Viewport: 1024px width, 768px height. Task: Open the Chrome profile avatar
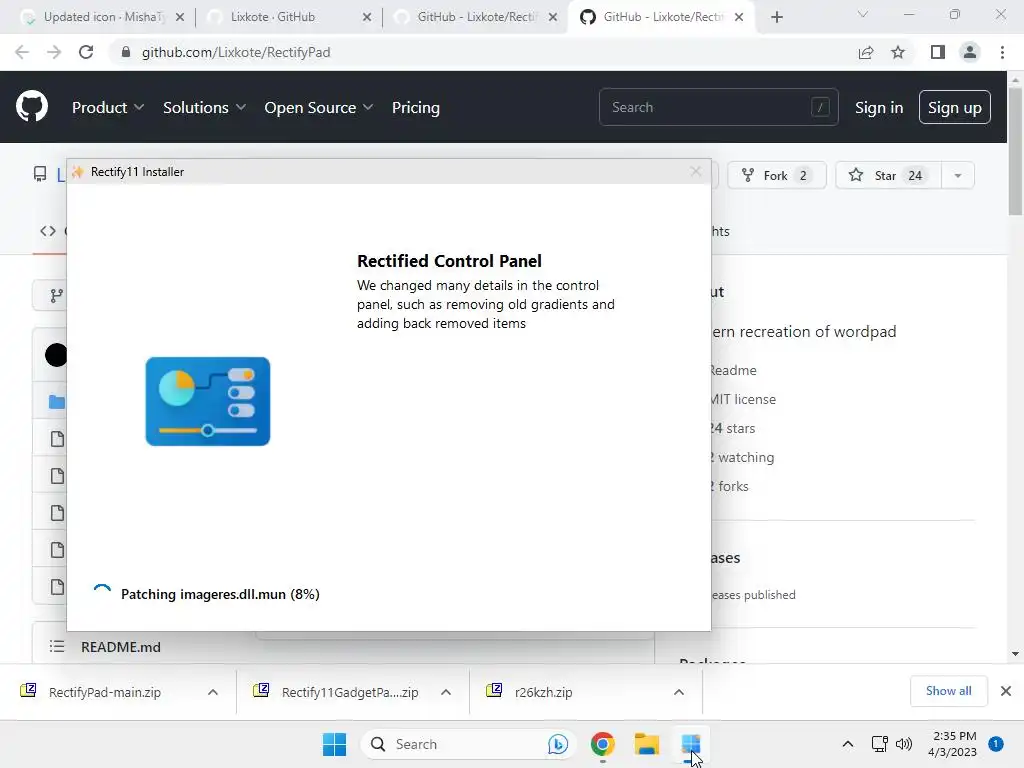click(970, 52)
